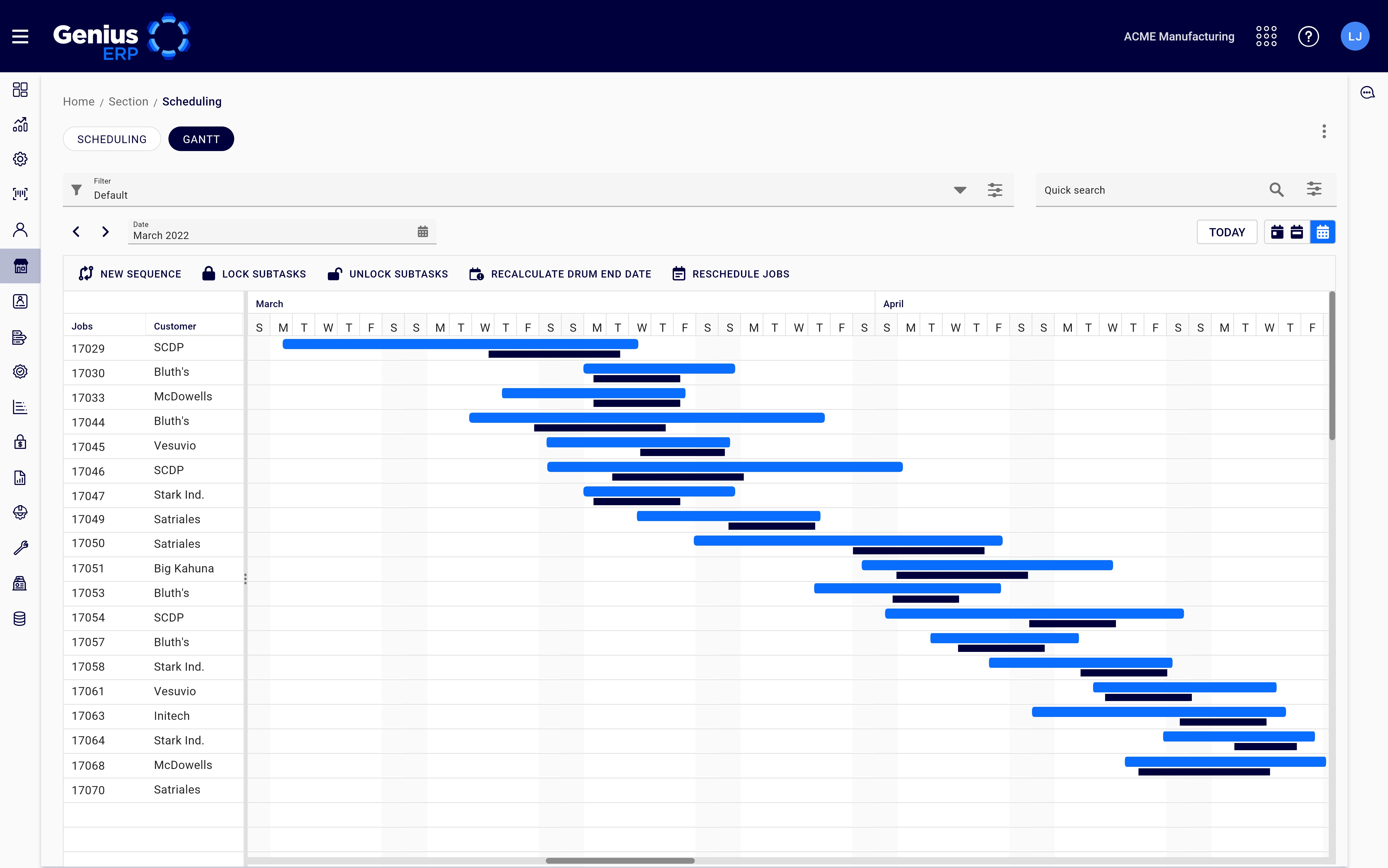This screenshot has width=1388, height=868.
Task: Open the filter settings sliders icon
Action: pos(995,190)
